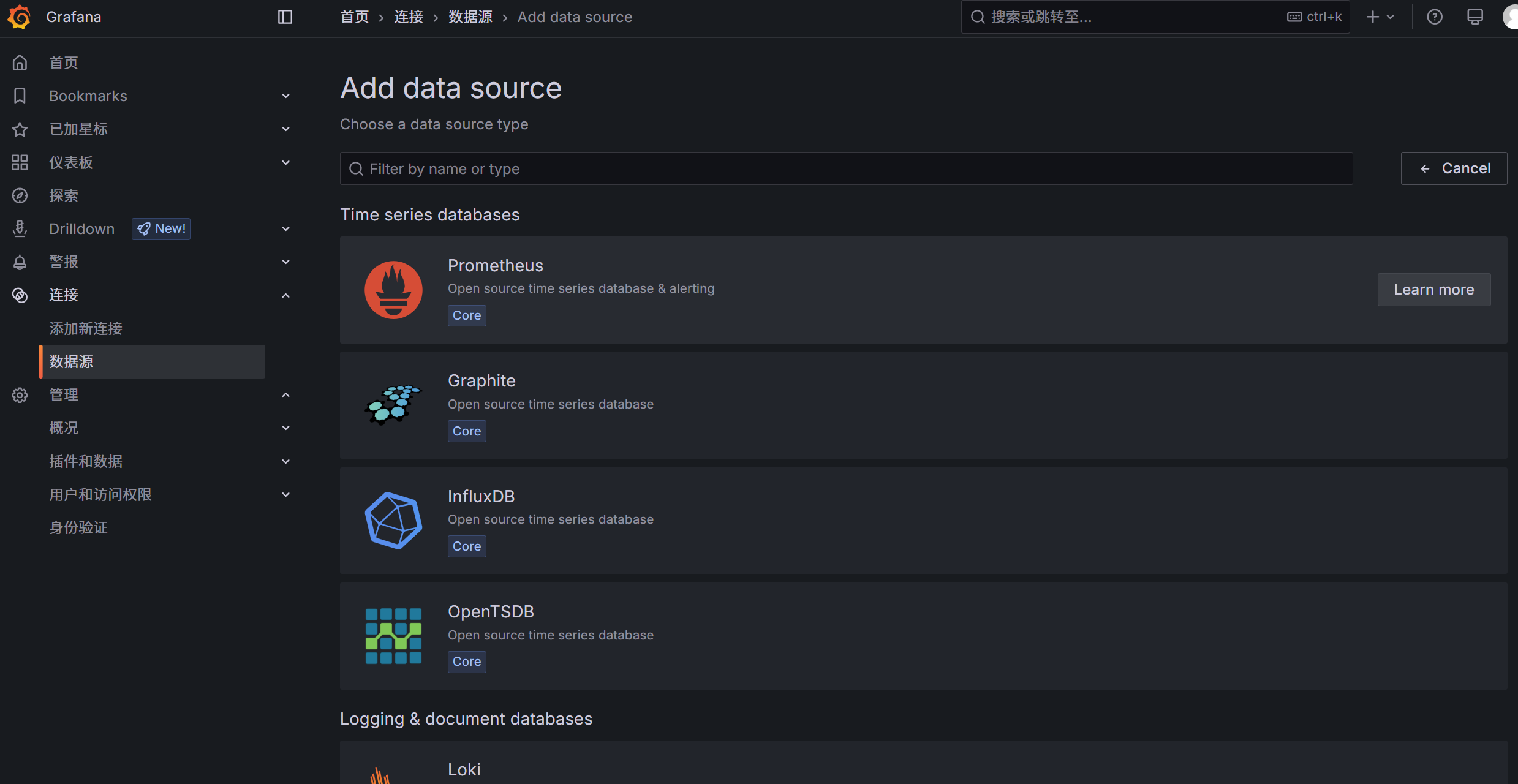
Task: Click the global search magnifier icon
Action: point(978,17)
